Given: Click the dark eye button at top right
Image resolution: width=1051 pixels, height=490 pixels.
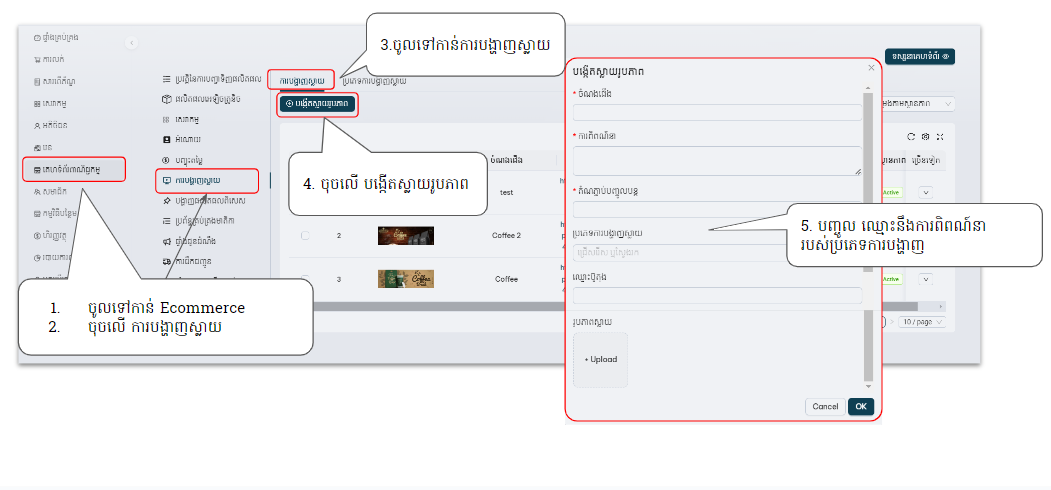Looking at the screenshot, I should [x=920, y=57].
